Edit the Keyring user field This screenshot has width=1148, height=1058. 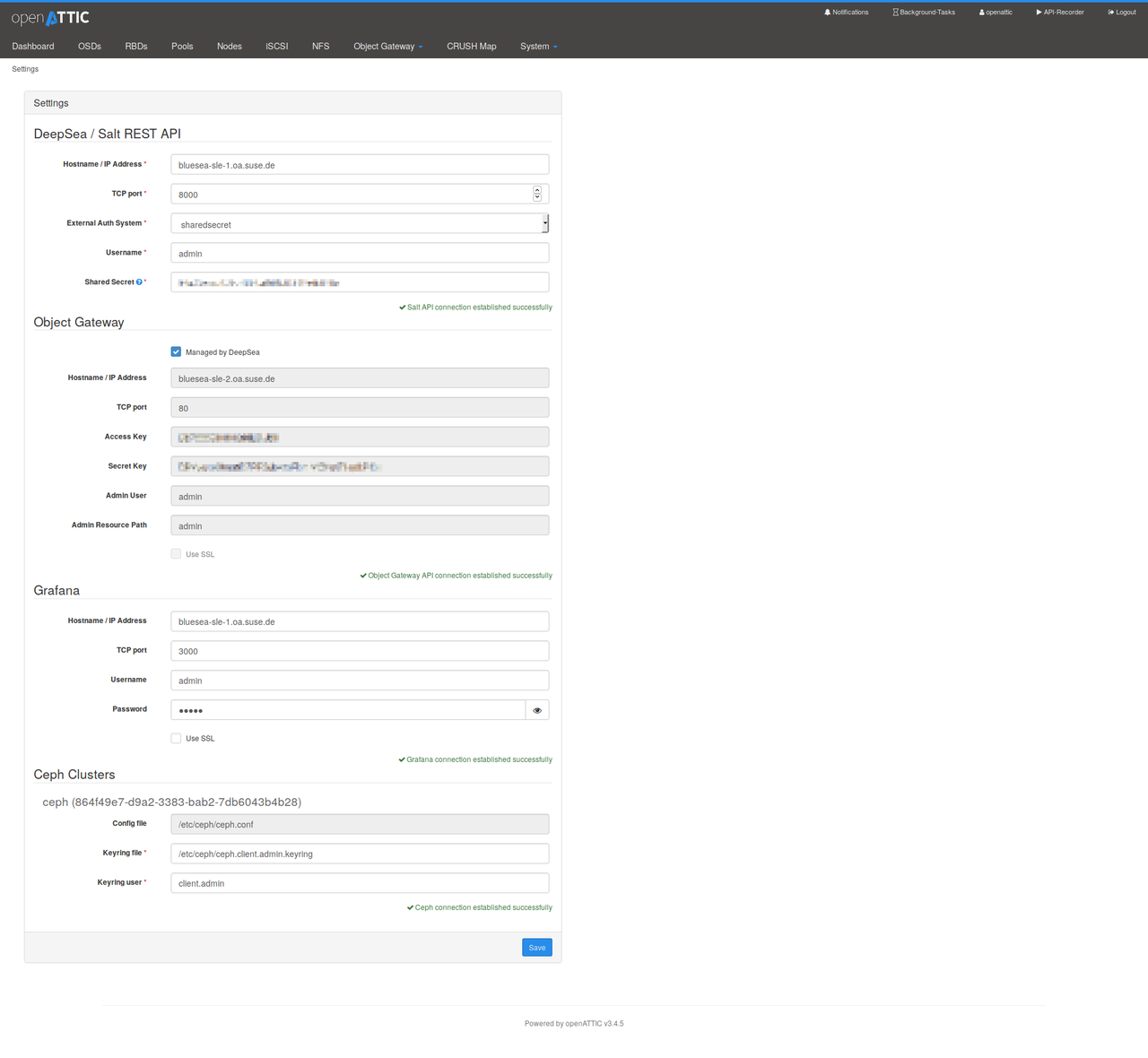tap(360, 883)
